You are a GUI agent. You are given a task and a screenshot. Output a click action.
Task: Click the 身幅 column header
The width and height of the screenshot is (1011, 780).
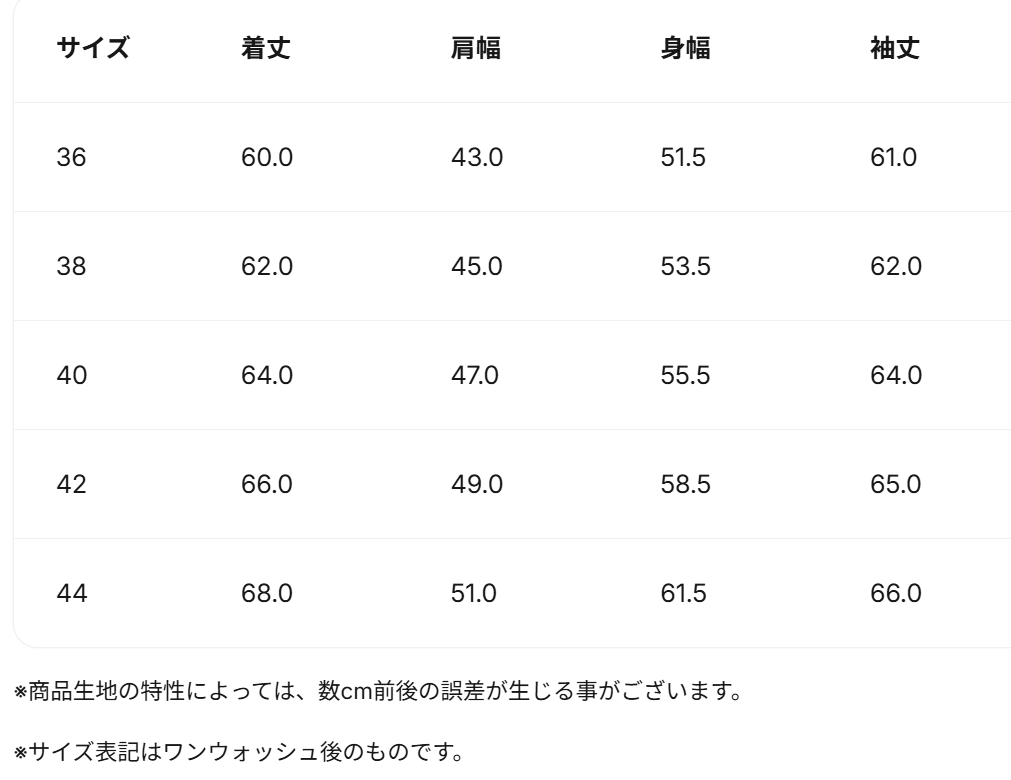pos(686,48)
